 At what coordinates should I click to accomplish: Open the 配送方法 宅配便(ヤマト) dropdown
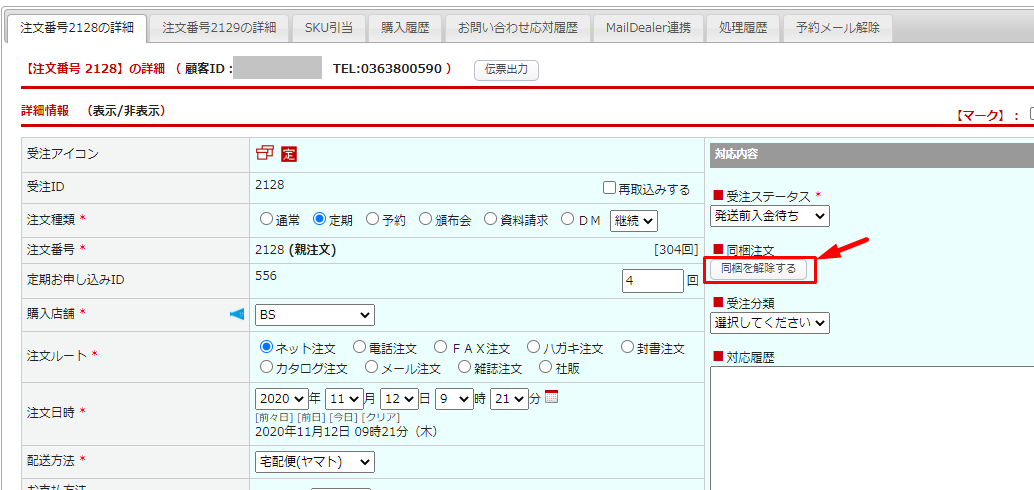point(314,461)
